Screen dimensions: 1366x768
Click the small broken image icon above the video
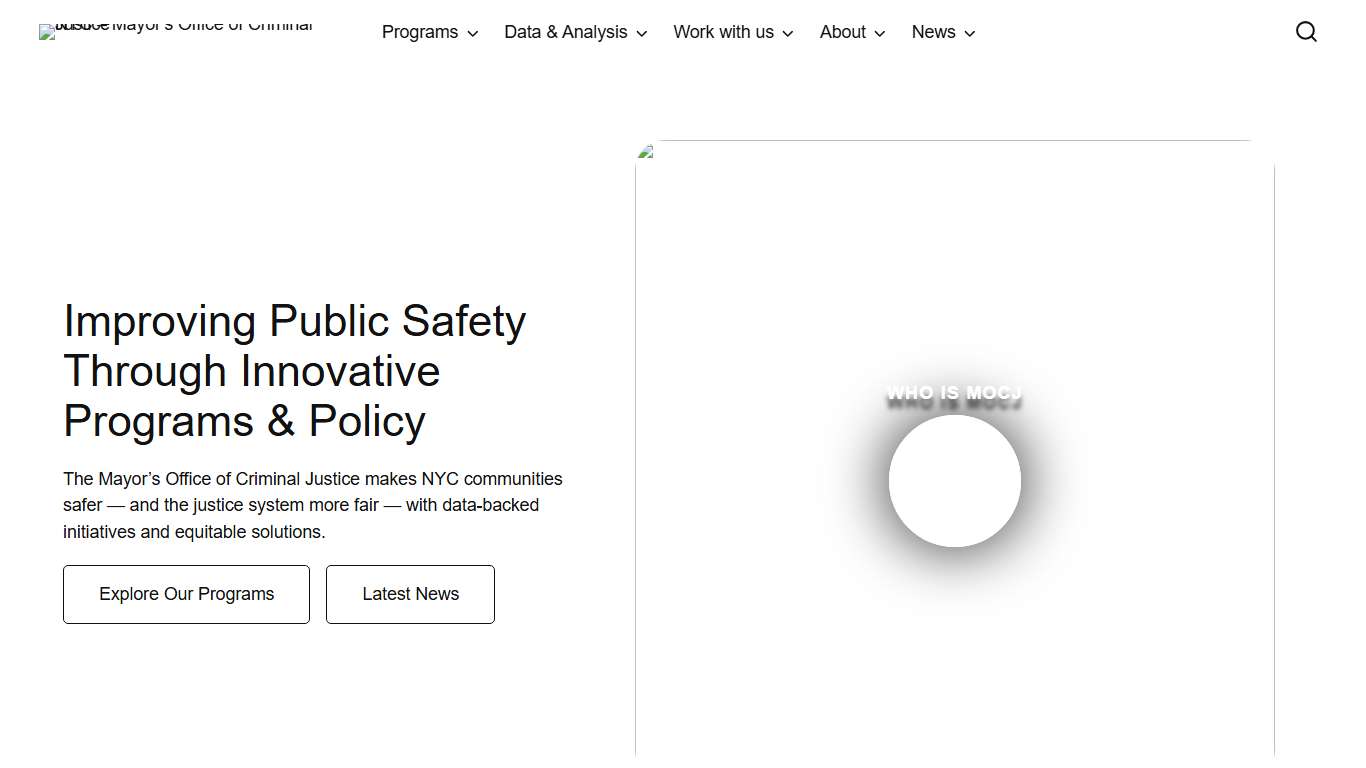click(x=645, y=150)
